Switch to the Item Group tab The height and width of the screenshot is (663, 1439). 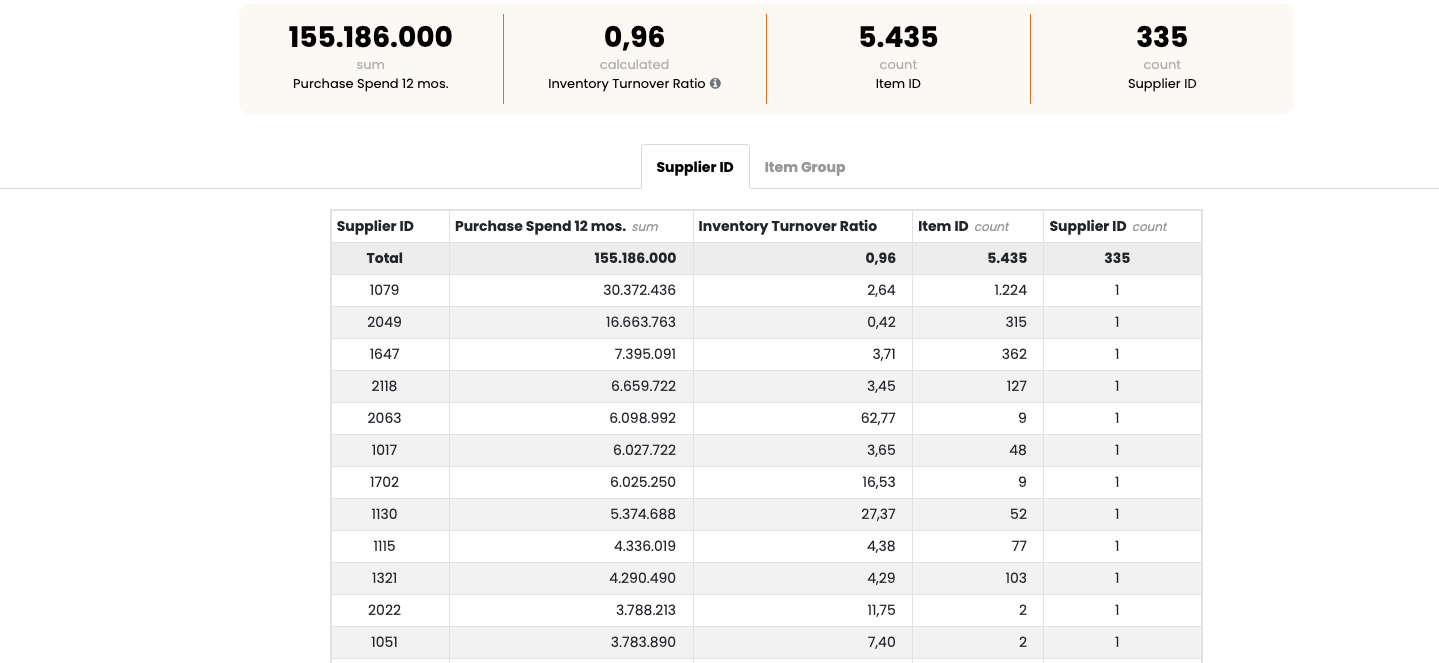(804, 166)
